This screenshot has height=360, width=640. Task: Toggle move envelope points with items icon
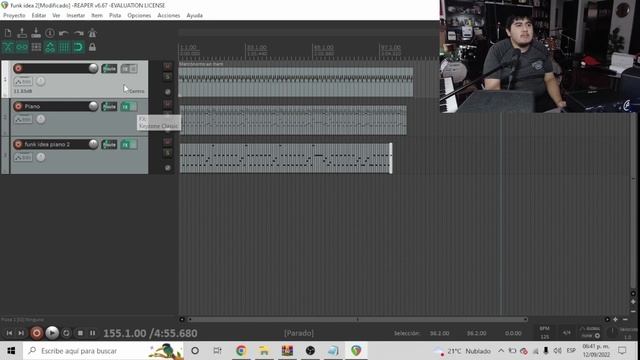pyautogui.click(x=50, y=47)
